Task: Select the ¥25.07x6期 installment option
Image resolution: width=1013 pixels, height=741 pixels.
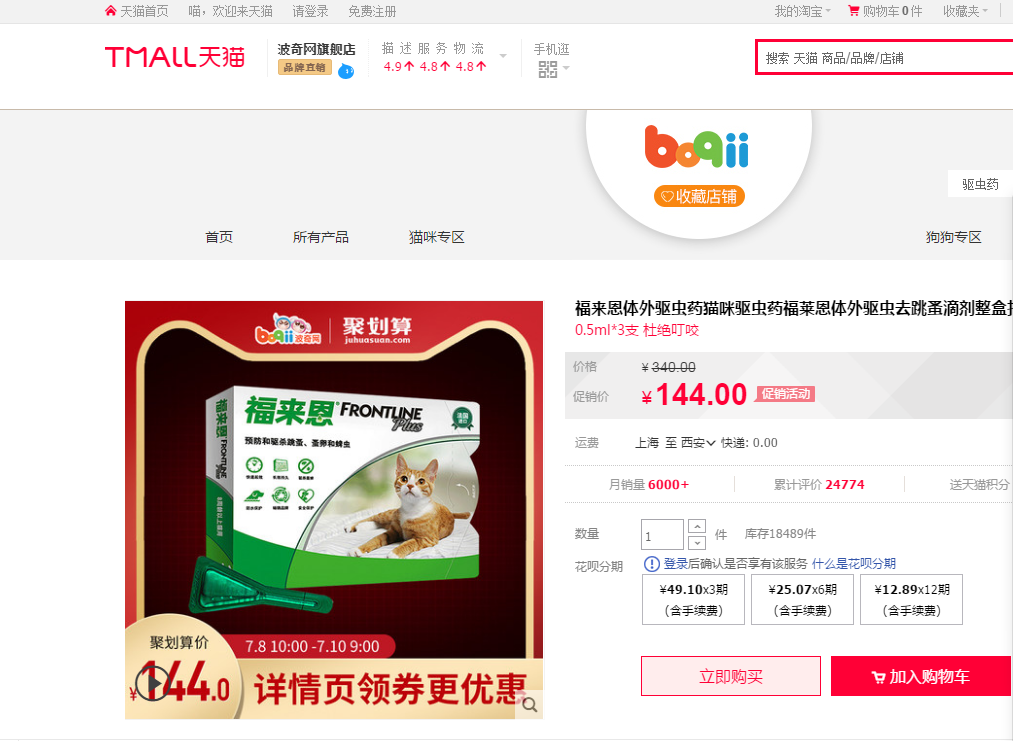Action: (x=802, y=600)
